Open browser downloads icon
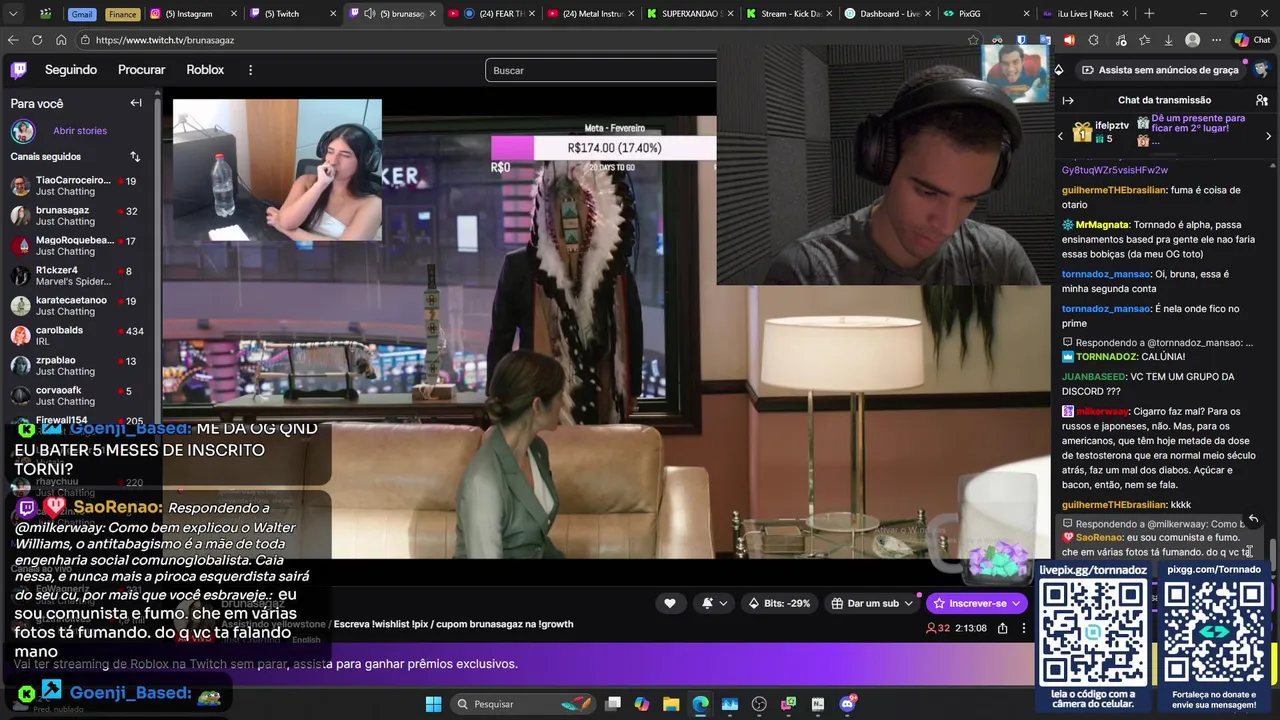The height and width of the screenshot is (720, 1280). 1168,40
